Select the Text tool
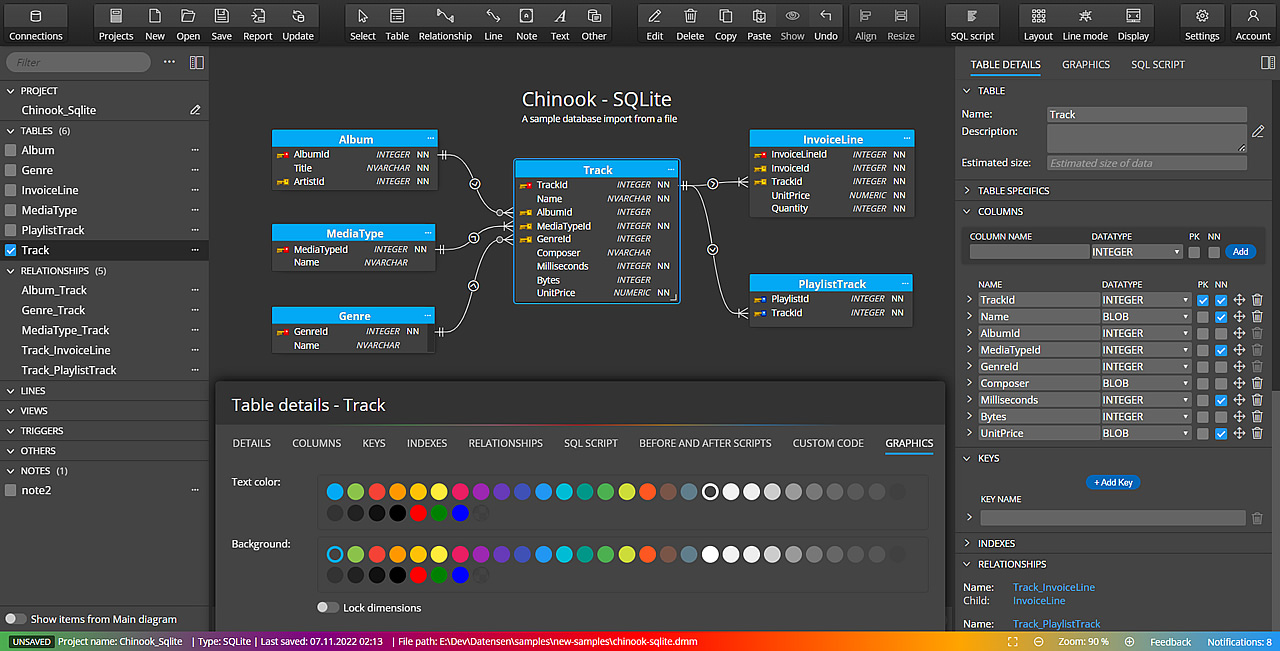 (x=560, y=24)
